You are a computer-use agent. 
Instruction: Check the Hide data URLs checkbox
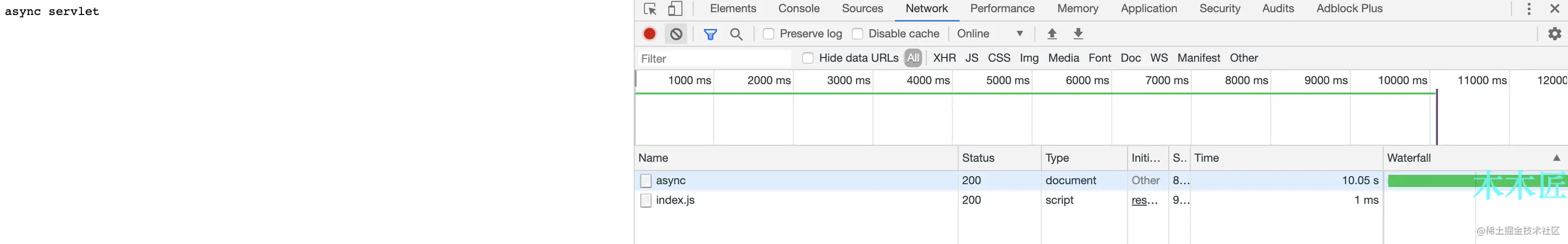pos(808,59)
